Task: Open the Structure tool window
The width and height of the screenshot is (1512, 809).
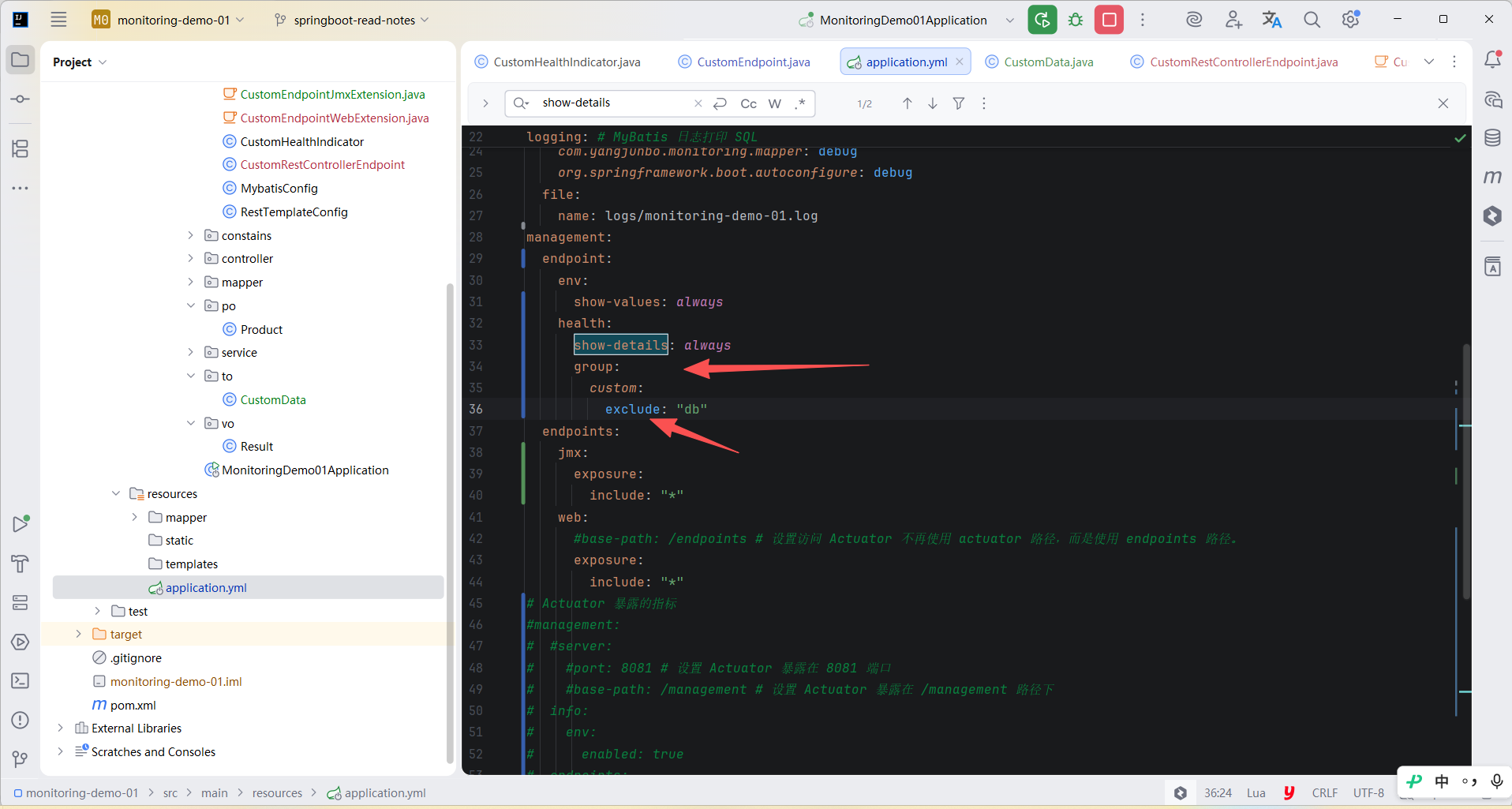Action: point(21,148)
